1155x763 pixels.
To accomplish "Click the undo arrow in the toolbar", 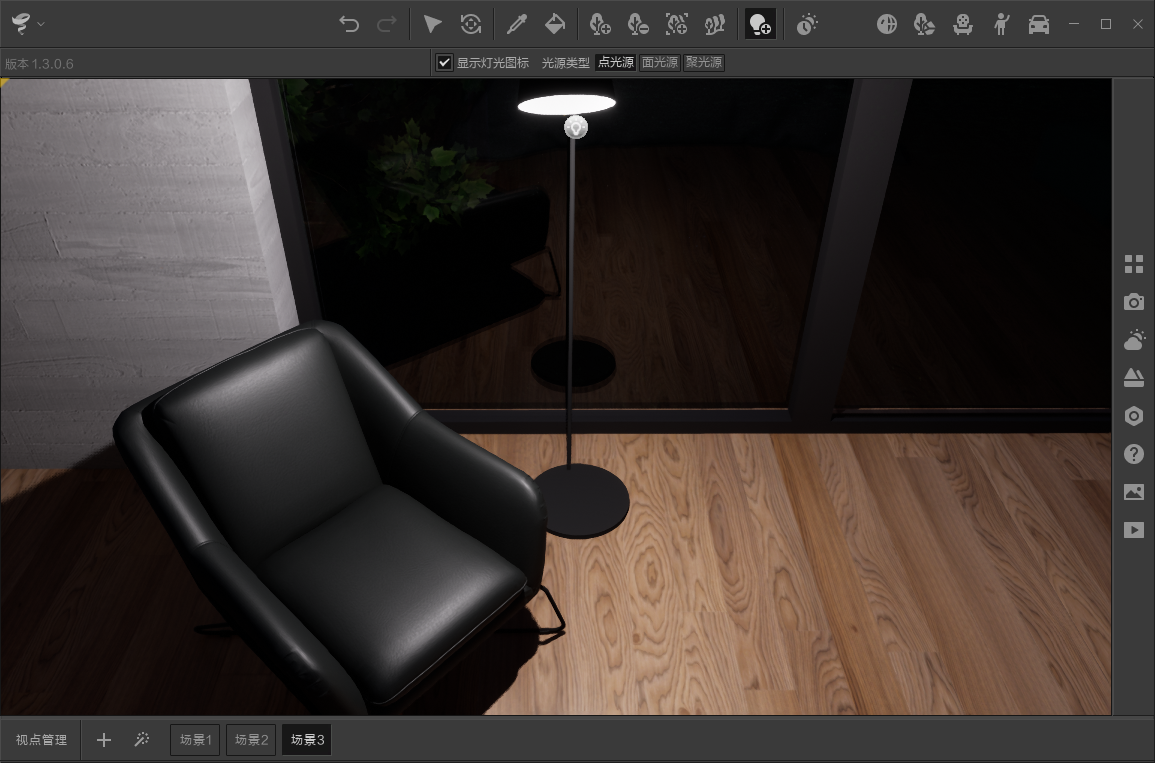I will click(x=349, y=23).
